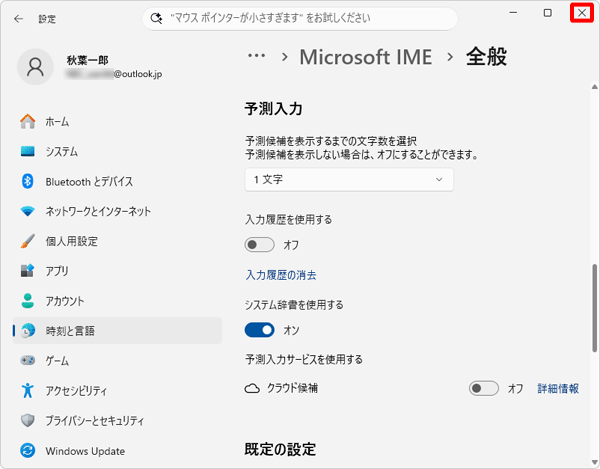Enable the クラウド候補 switch

[484, 388]
